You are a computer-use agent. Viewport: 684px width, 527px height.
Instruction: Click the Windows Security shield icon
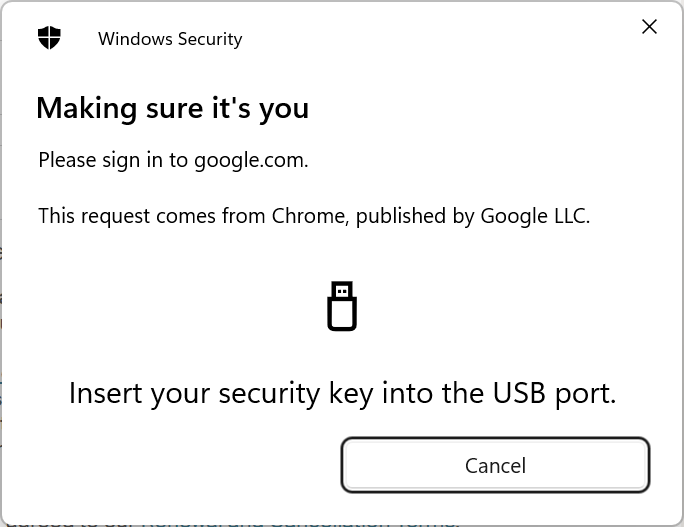[49, 38]
